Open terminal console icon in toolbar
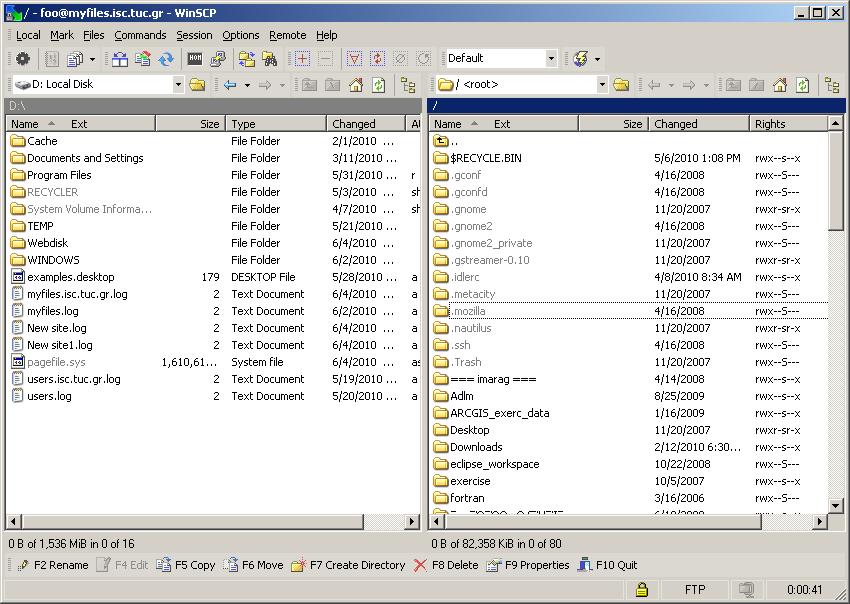 (195, 59)
